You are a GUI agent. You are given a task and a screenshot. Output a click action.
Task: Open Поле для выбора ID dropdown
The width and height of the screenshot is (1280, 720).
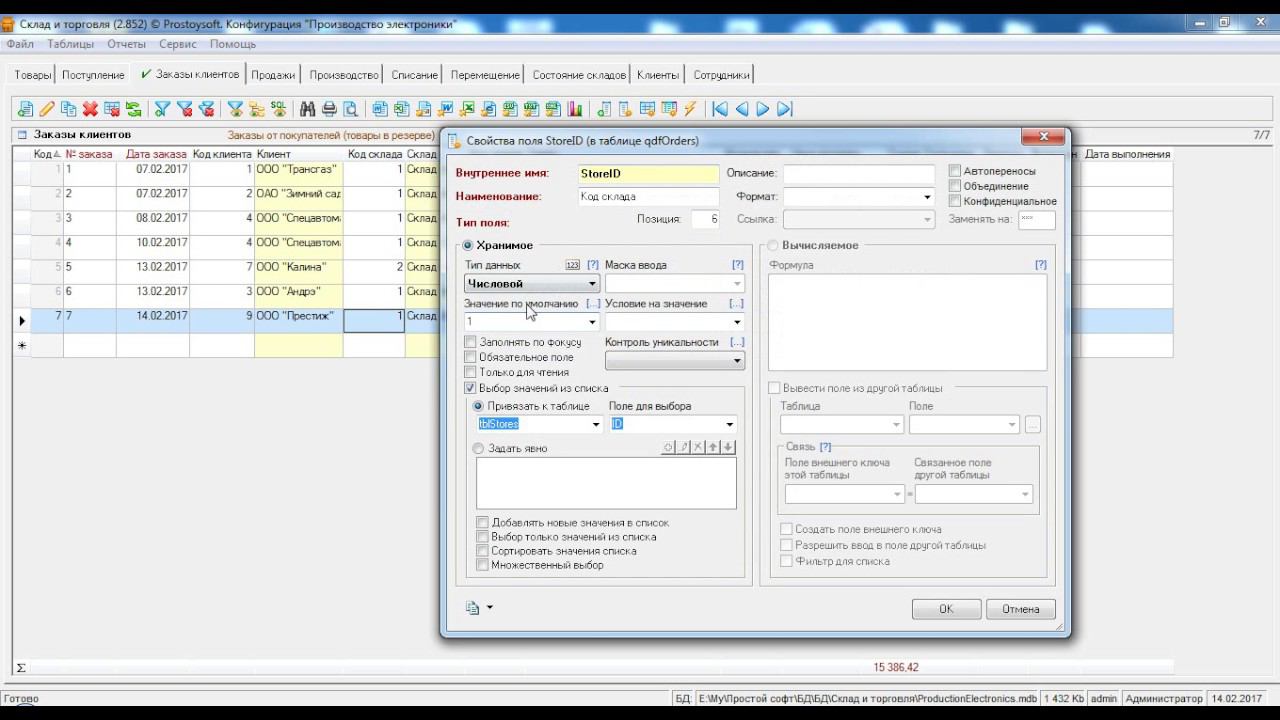[729, 424]
